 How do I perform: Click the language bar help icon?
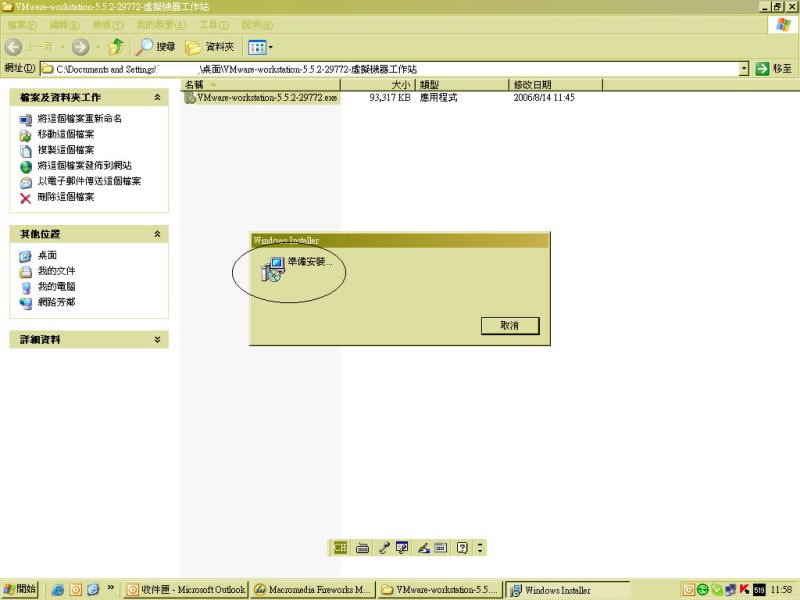[x=462, y=548]
